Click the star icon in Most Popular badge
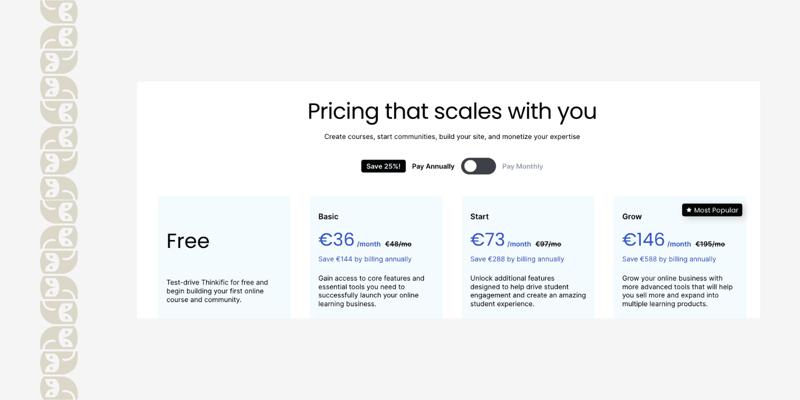The height and width of the screenshot is (400, 800). pos(689,210)
